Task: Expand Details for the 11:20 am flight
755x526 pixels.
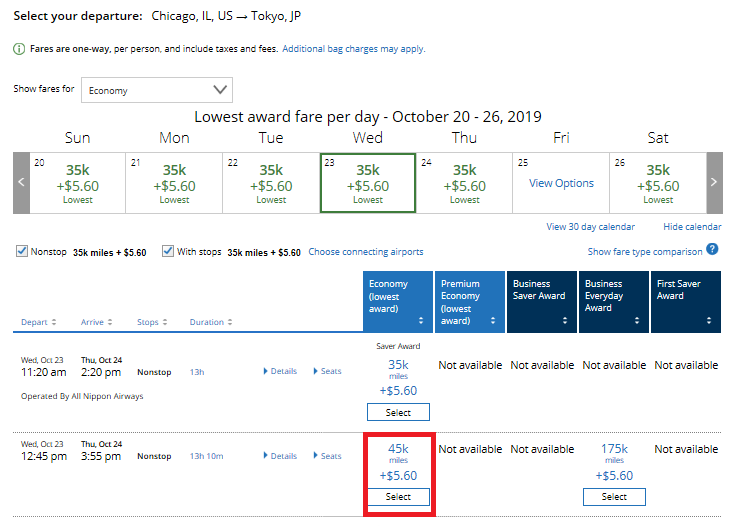Action: pyautogui.click(x=280, y=371)
